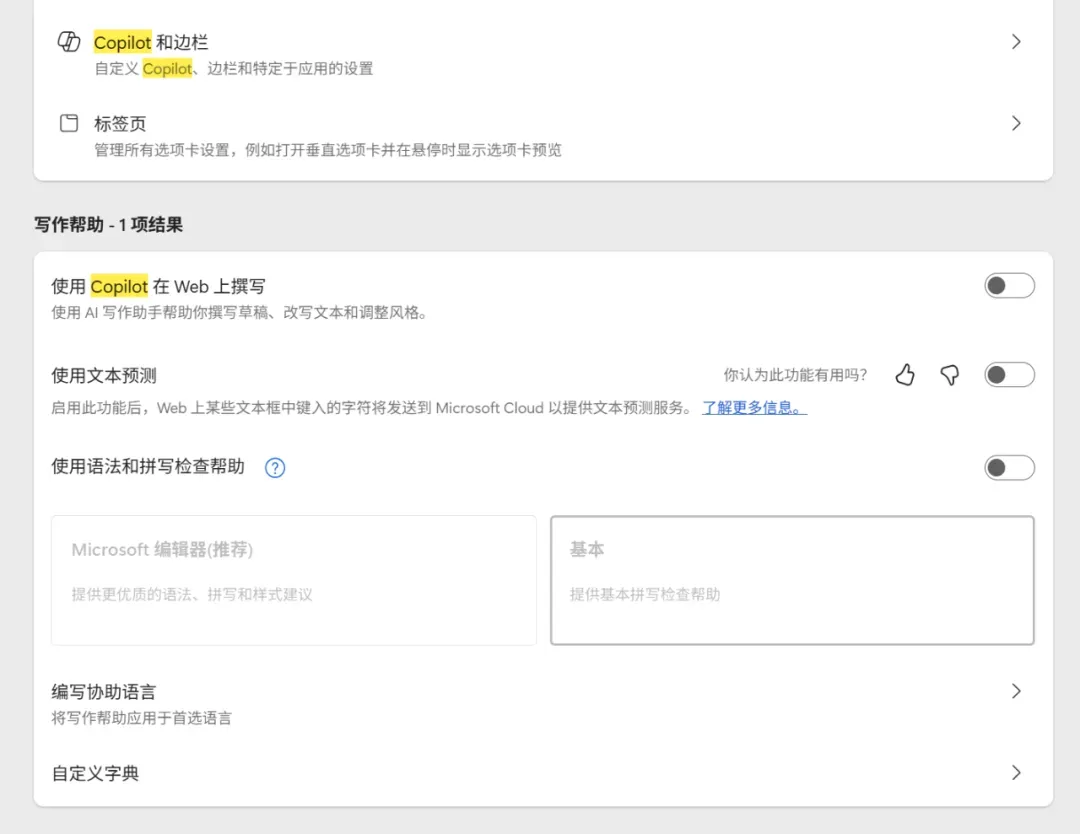Click the Copilot logo icon
1080x834 pixels.
69,42
